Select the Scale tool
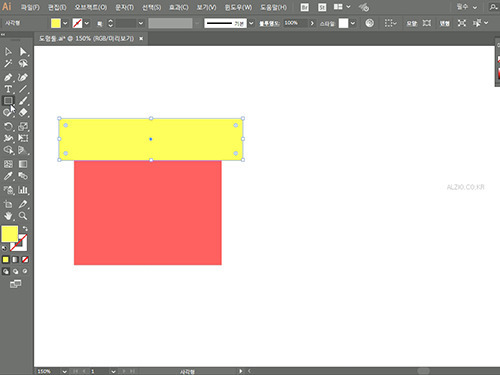This screenshot has height=375, width=500. 23,126
